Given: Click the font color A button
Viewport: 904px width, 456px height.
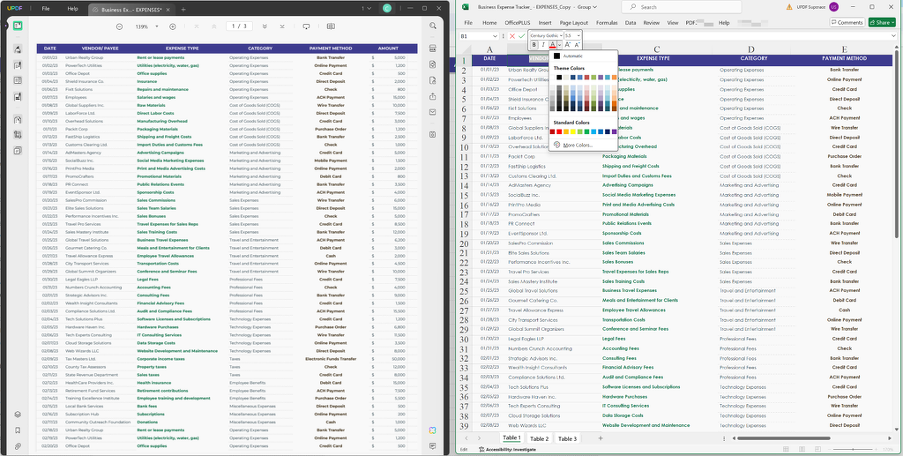Looking at the screenshot, I should click(552, 44).
